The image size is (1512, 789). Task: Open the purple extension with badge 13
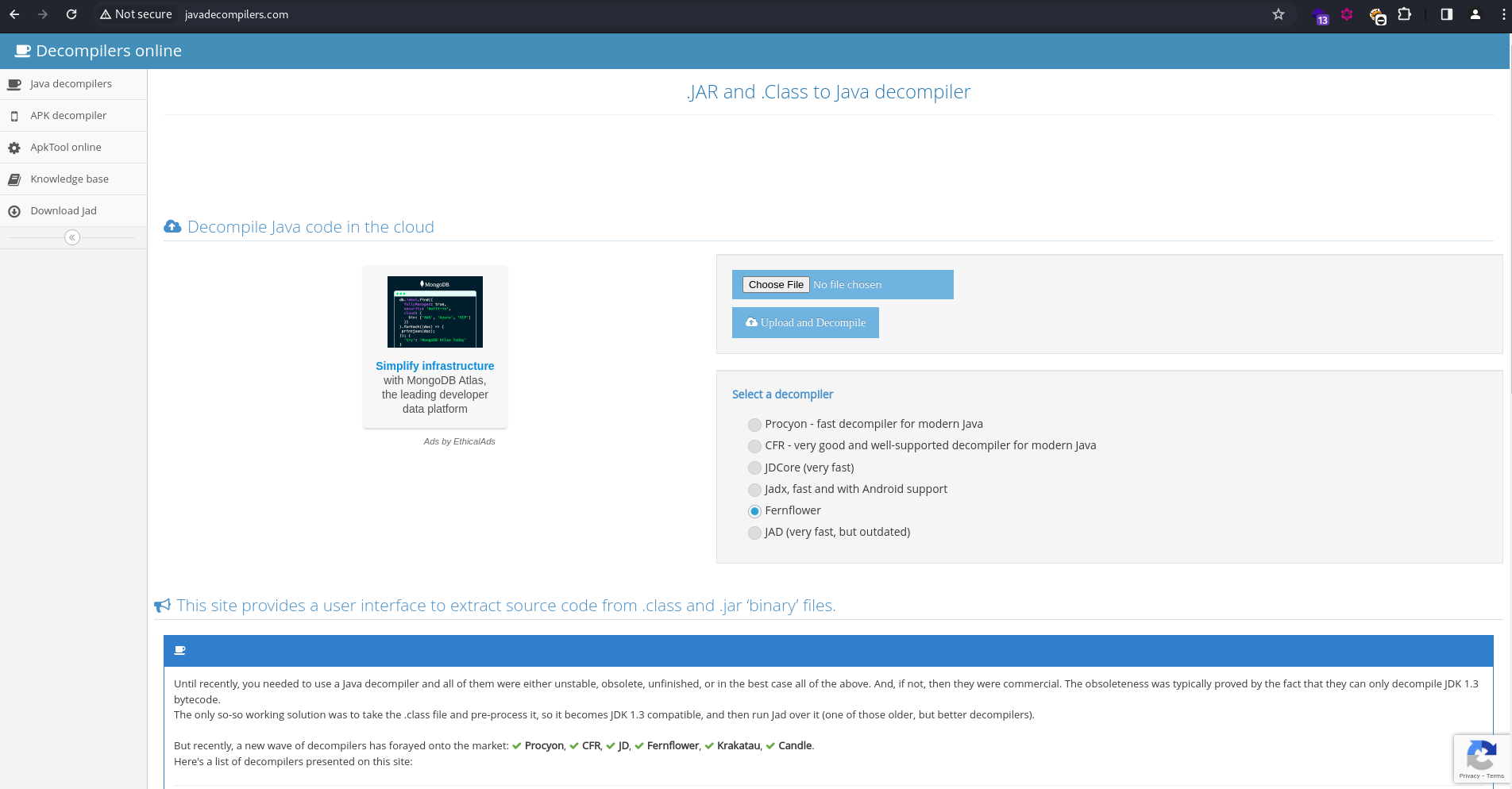(x=1320, y=16)
